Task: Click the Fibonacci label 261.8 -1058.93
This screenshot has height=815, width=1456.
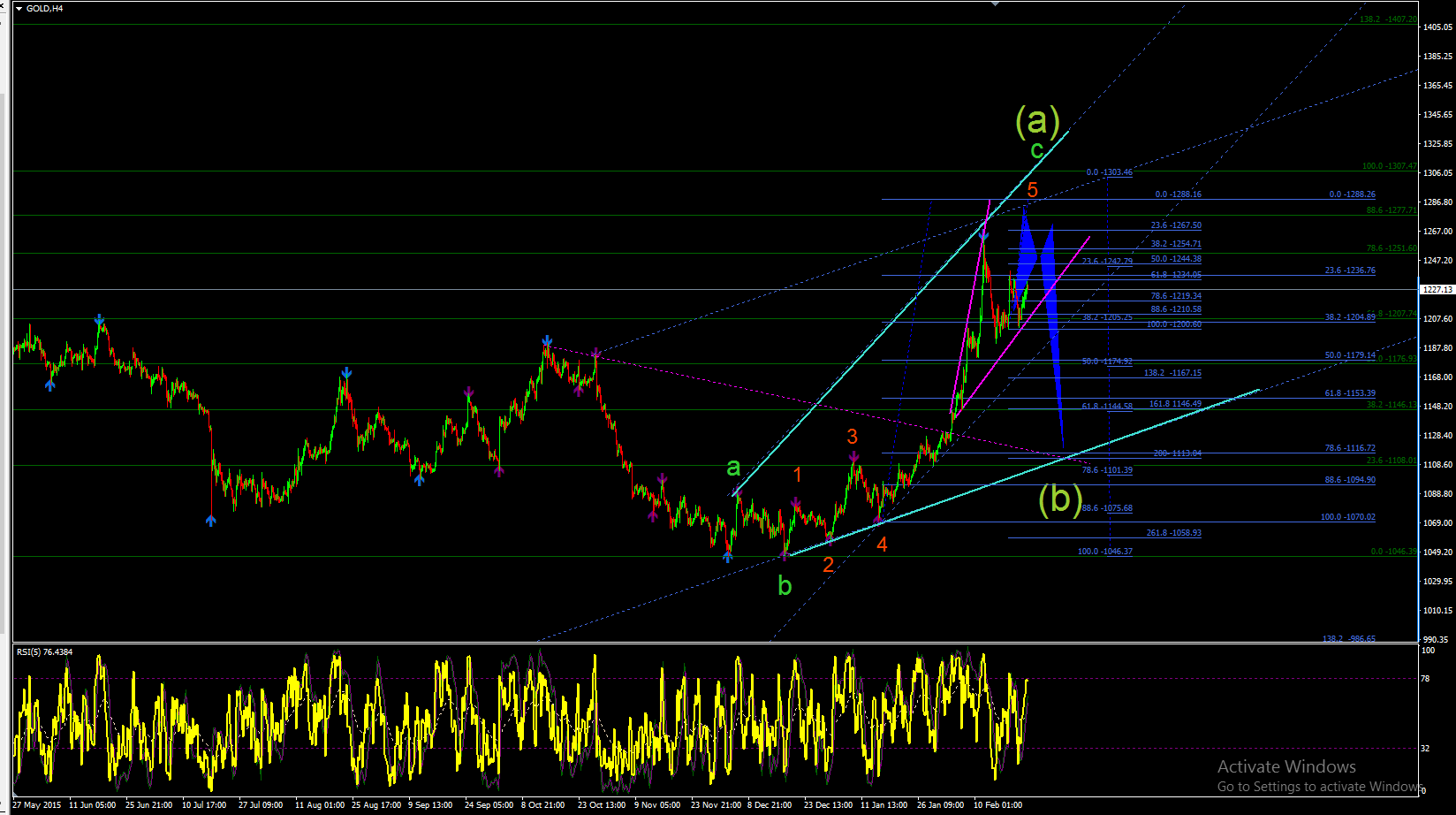Action: pos(1173,533)
